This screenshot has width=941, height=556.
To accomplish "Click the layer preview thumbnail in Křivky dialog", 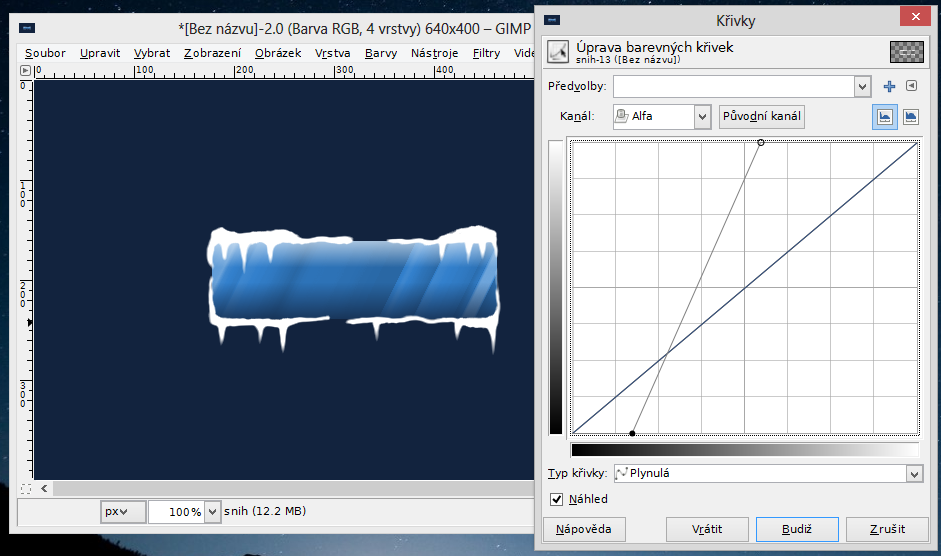I will tap(906, 52).
